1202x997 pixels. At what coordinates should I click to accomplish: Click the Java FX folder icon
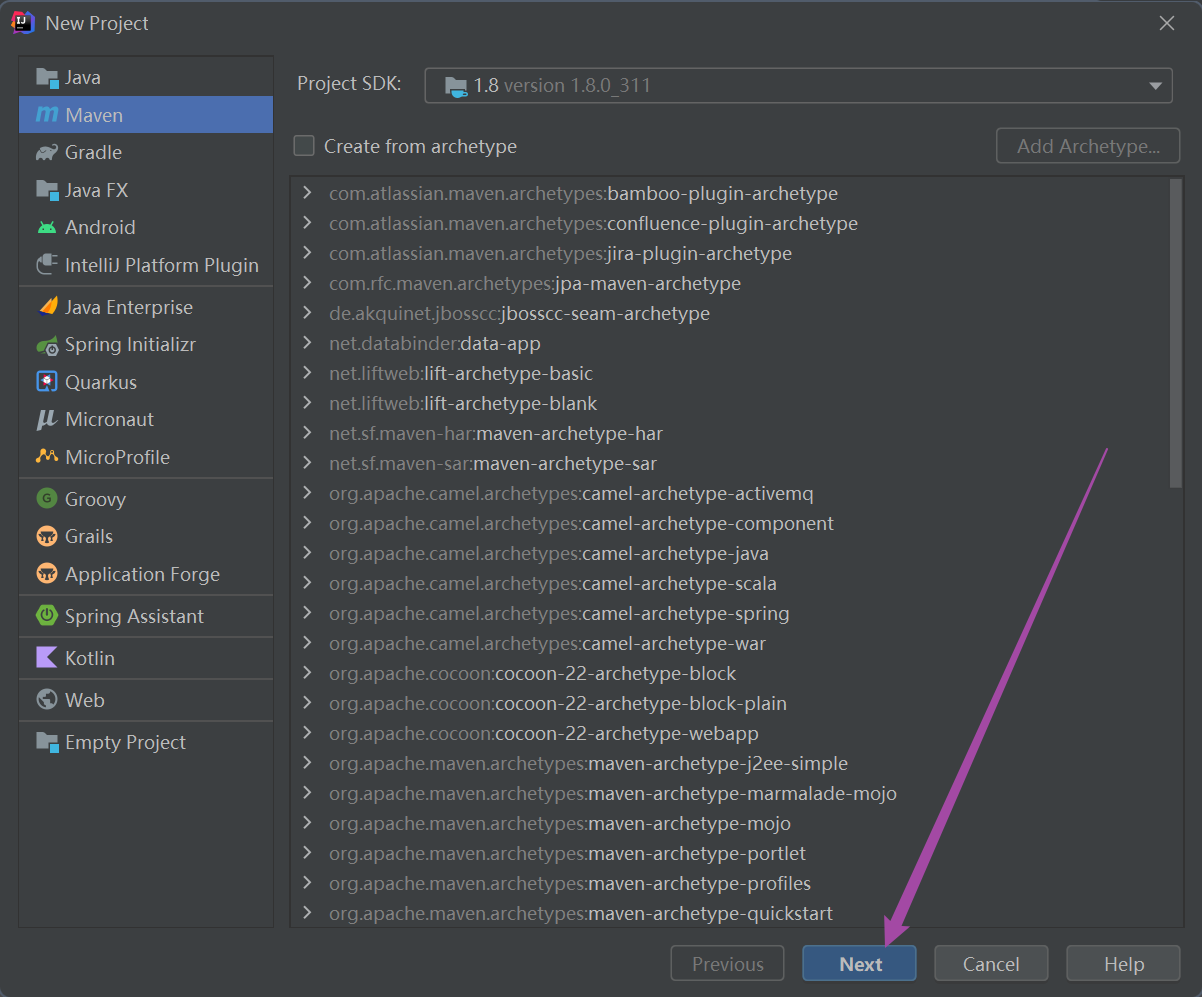[47, 190]
